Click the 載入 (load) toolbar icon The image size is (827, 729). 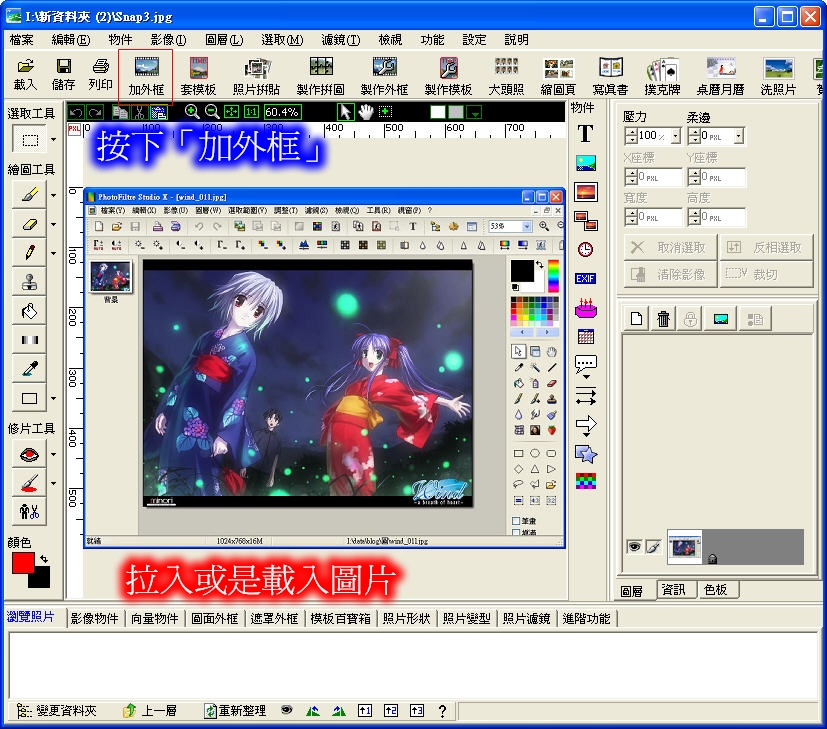25,74
